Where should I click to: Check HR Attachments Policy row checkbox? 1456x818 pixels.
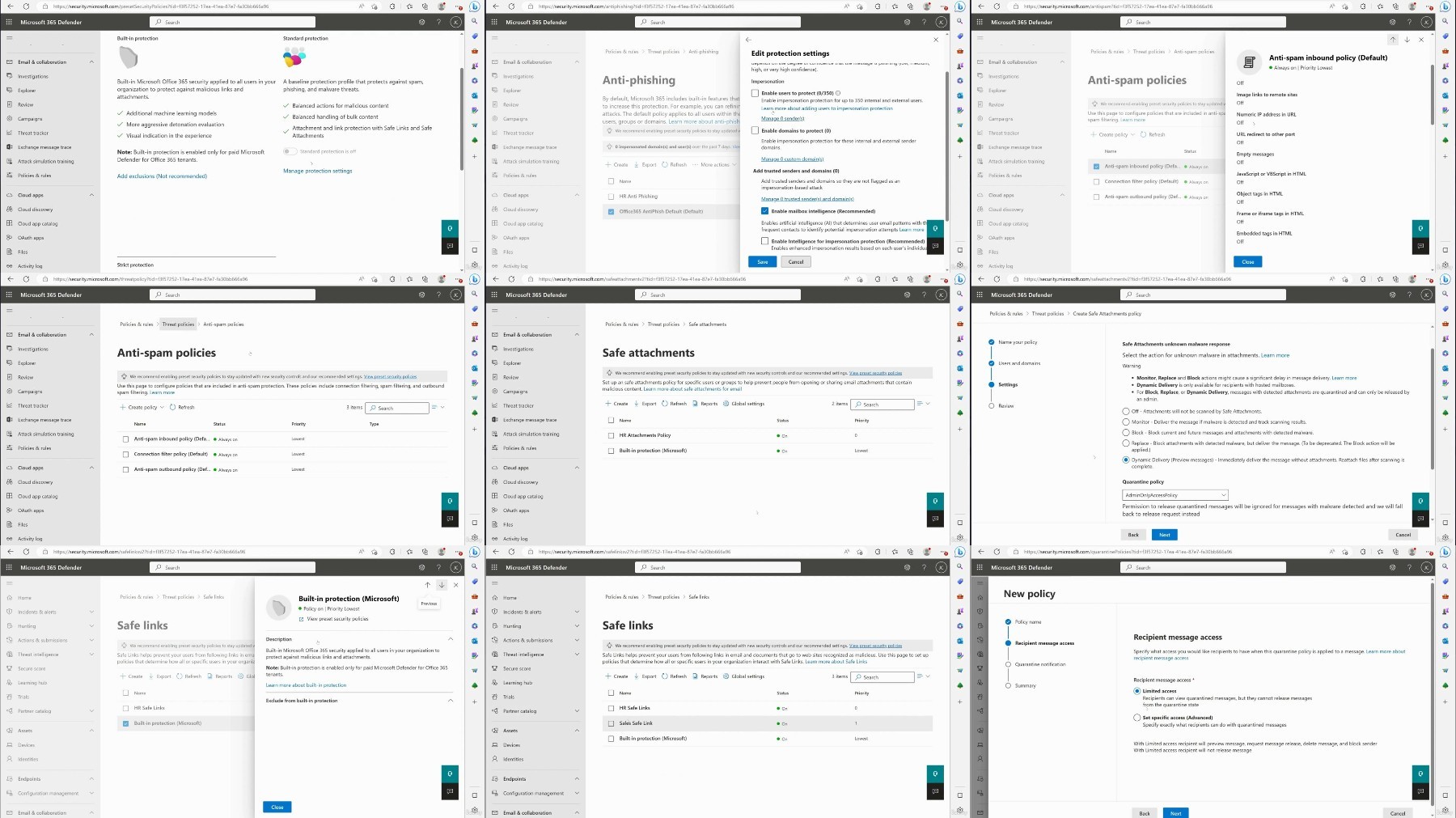(x=611, y=435)
